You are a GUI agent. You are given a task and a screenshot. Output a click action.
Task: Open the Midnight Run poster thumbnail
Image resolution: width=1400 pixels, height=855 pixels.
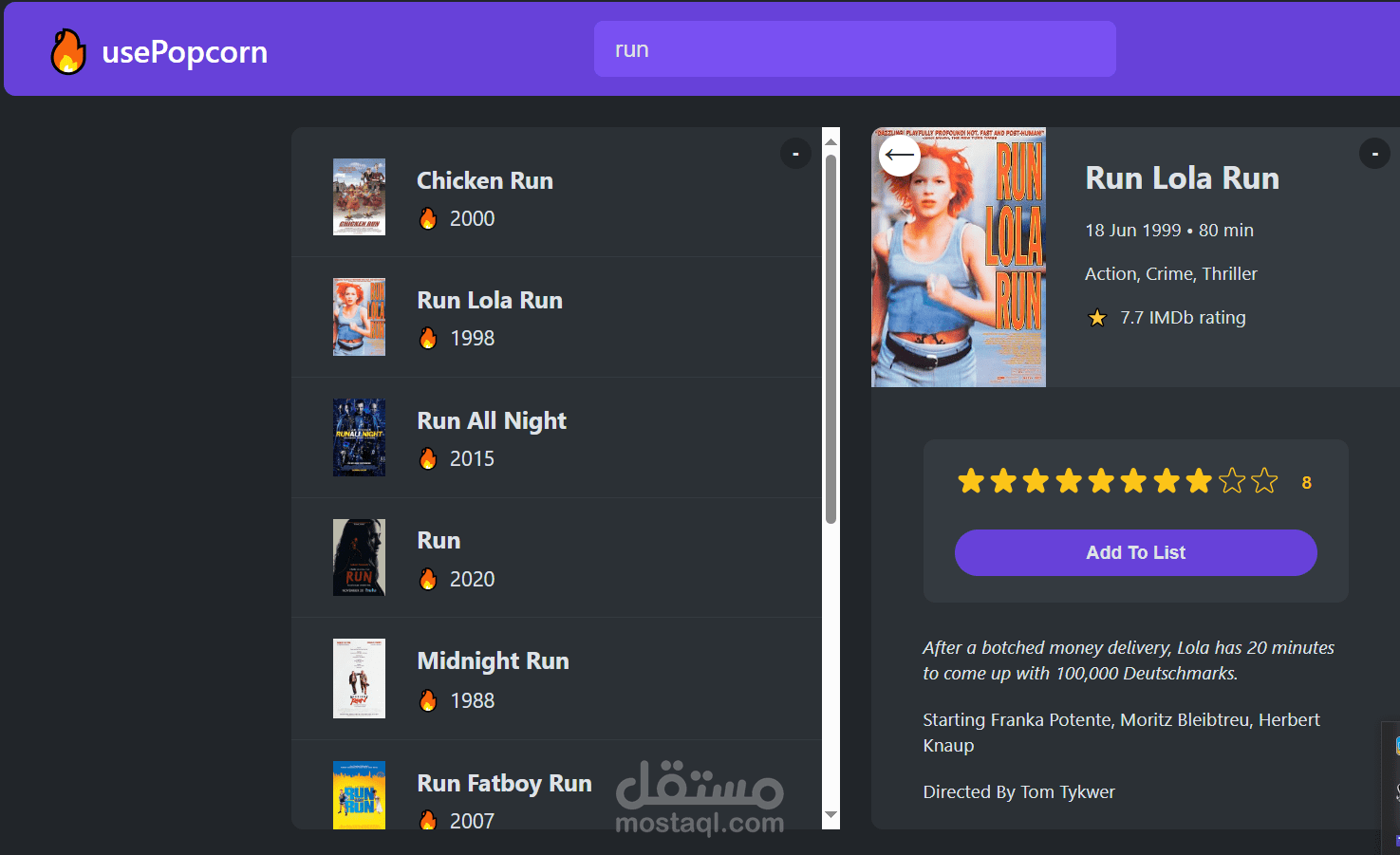coord(359,678)
